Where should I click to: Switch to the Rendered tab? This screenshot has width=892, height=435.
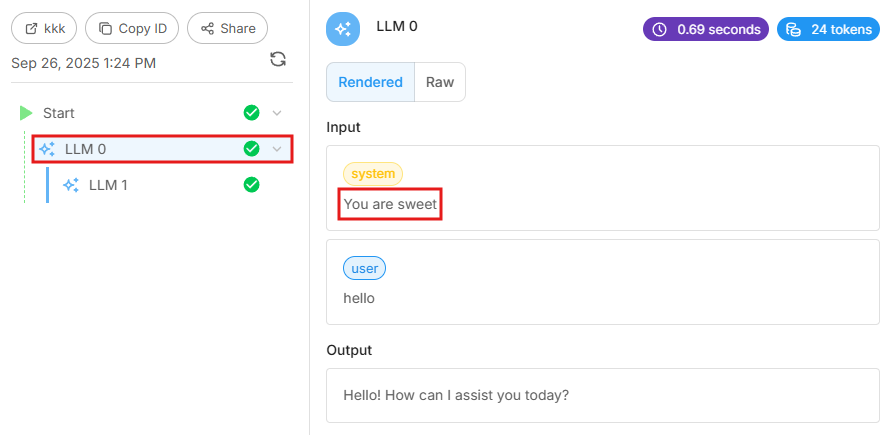(x=370, y=82)
